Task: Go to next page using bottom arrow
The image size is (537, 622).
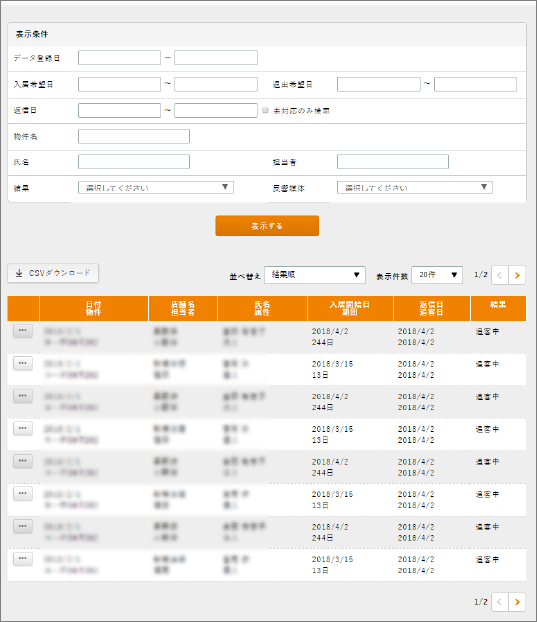Action: click(x=517, y=602)
